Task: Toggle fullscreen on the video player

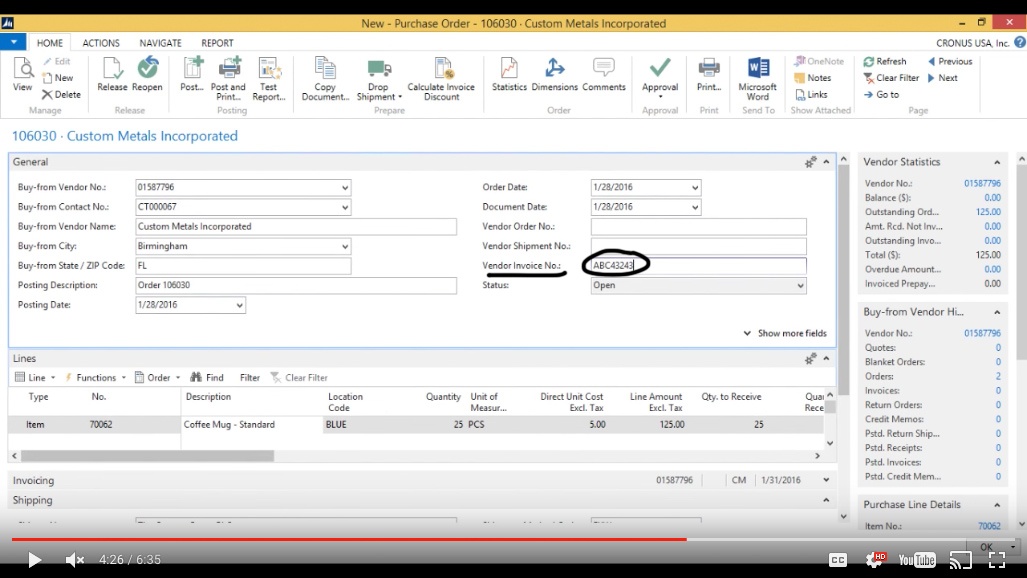Action: pos(997,560)
